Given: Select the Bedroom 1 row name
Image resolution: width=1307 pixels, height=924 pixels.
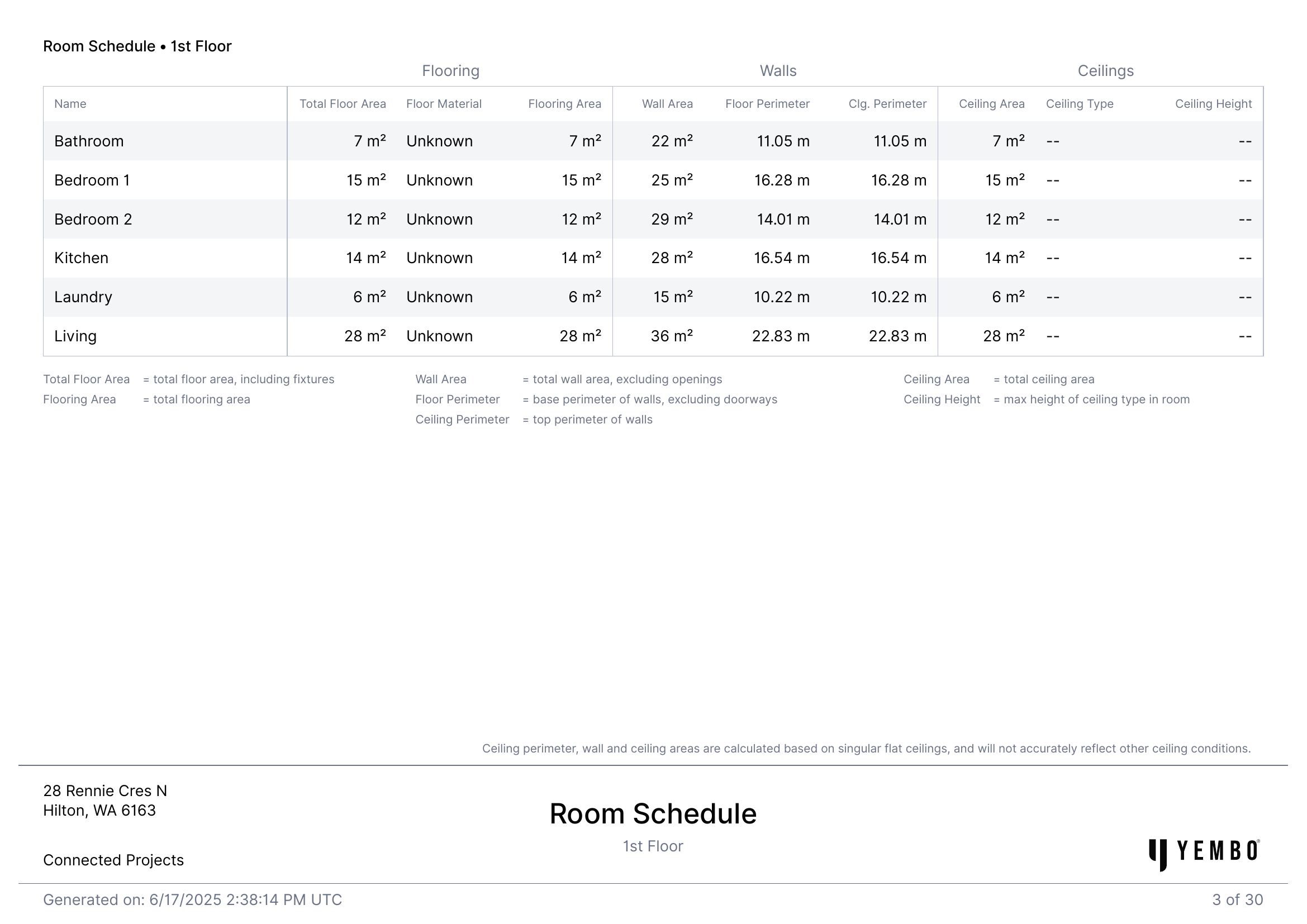Looking at the screenshot, I should click(92, 180).
